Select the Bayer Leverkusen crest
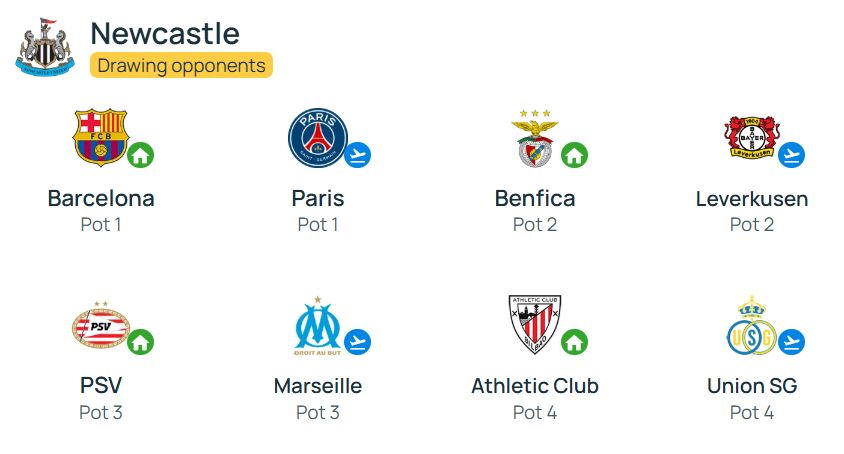 [x=752, y=137]
